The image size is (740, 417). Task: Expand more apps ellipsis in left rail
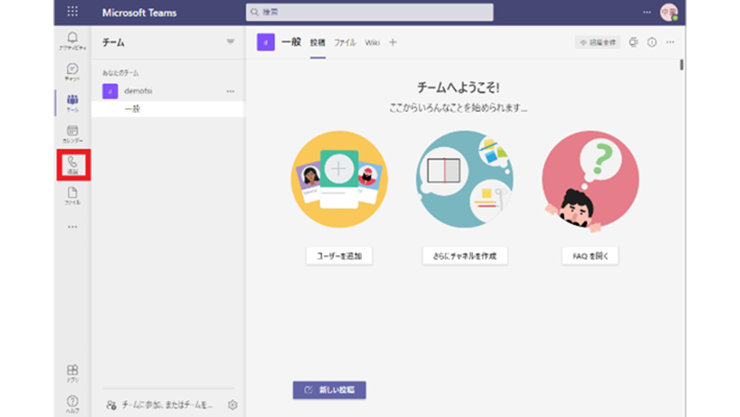pyautogui.click(x=72, y=226)
